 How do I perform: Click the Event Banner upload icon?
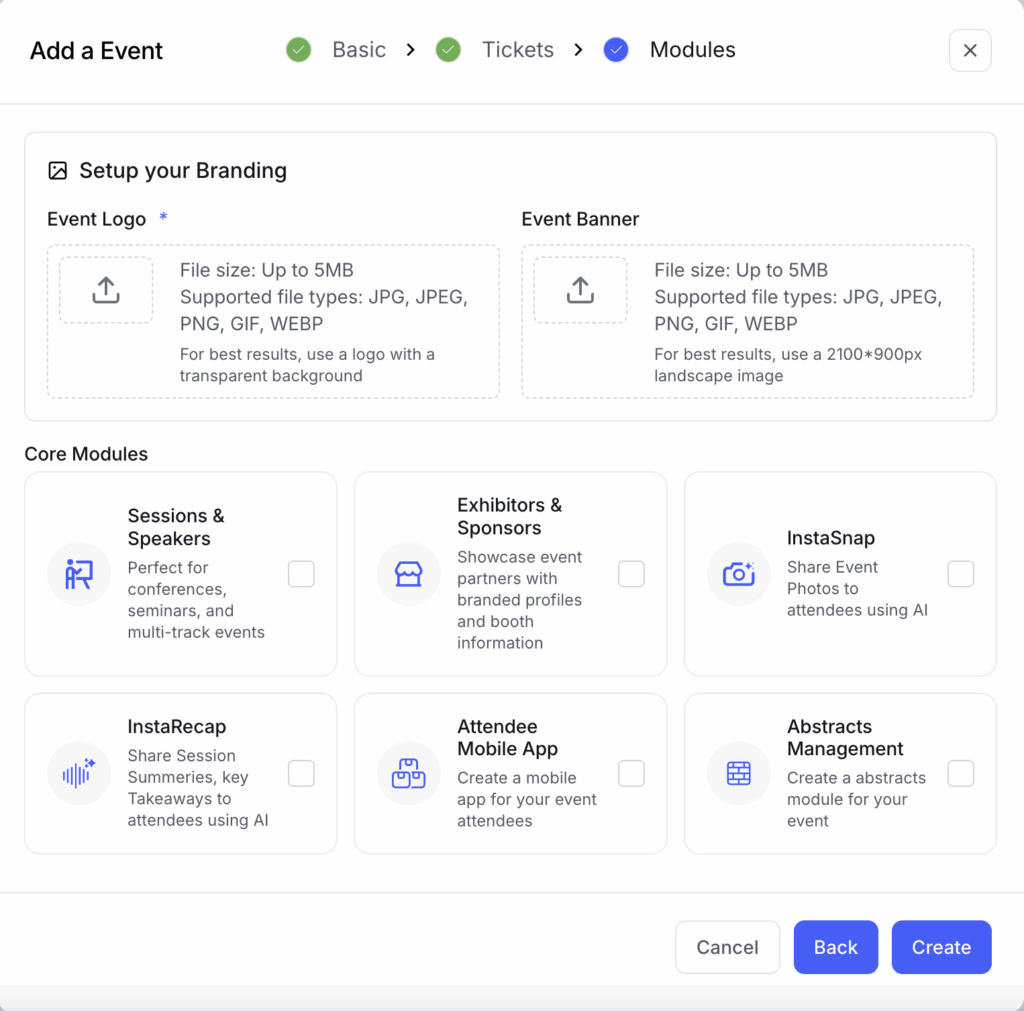click(x=580, y=290)
